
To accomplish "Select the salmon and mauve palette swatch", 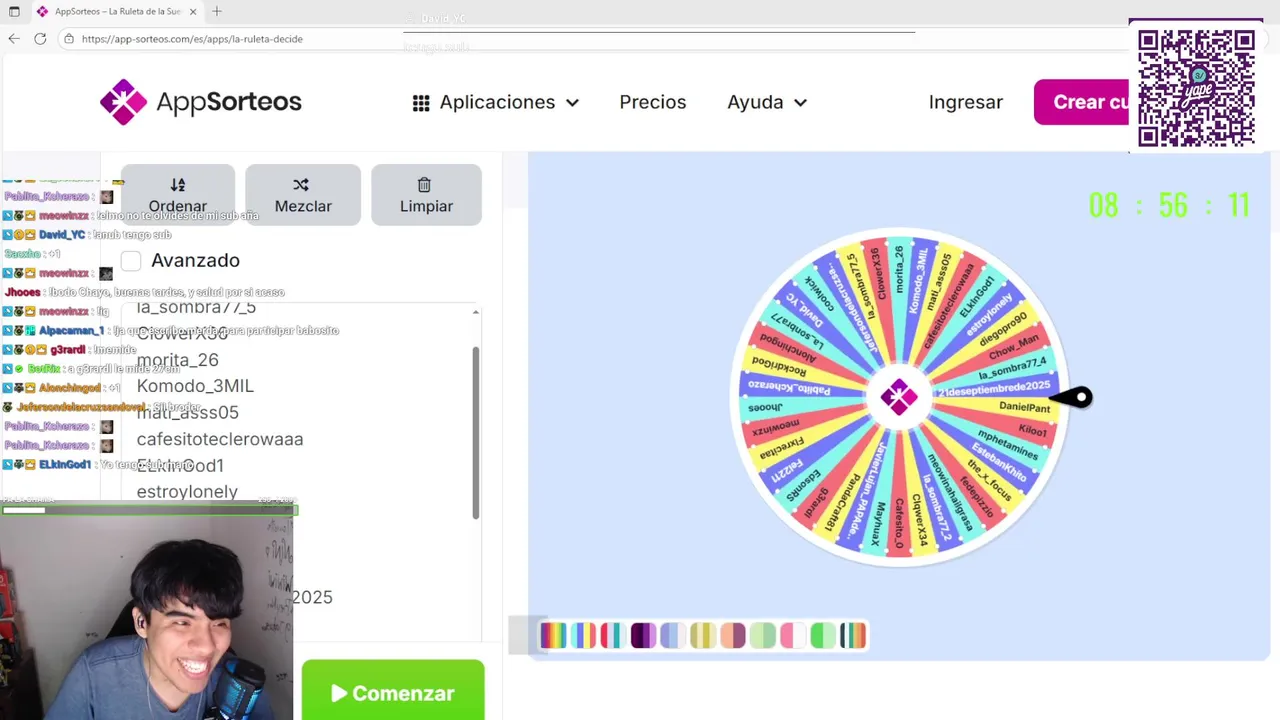I will 733,635.
